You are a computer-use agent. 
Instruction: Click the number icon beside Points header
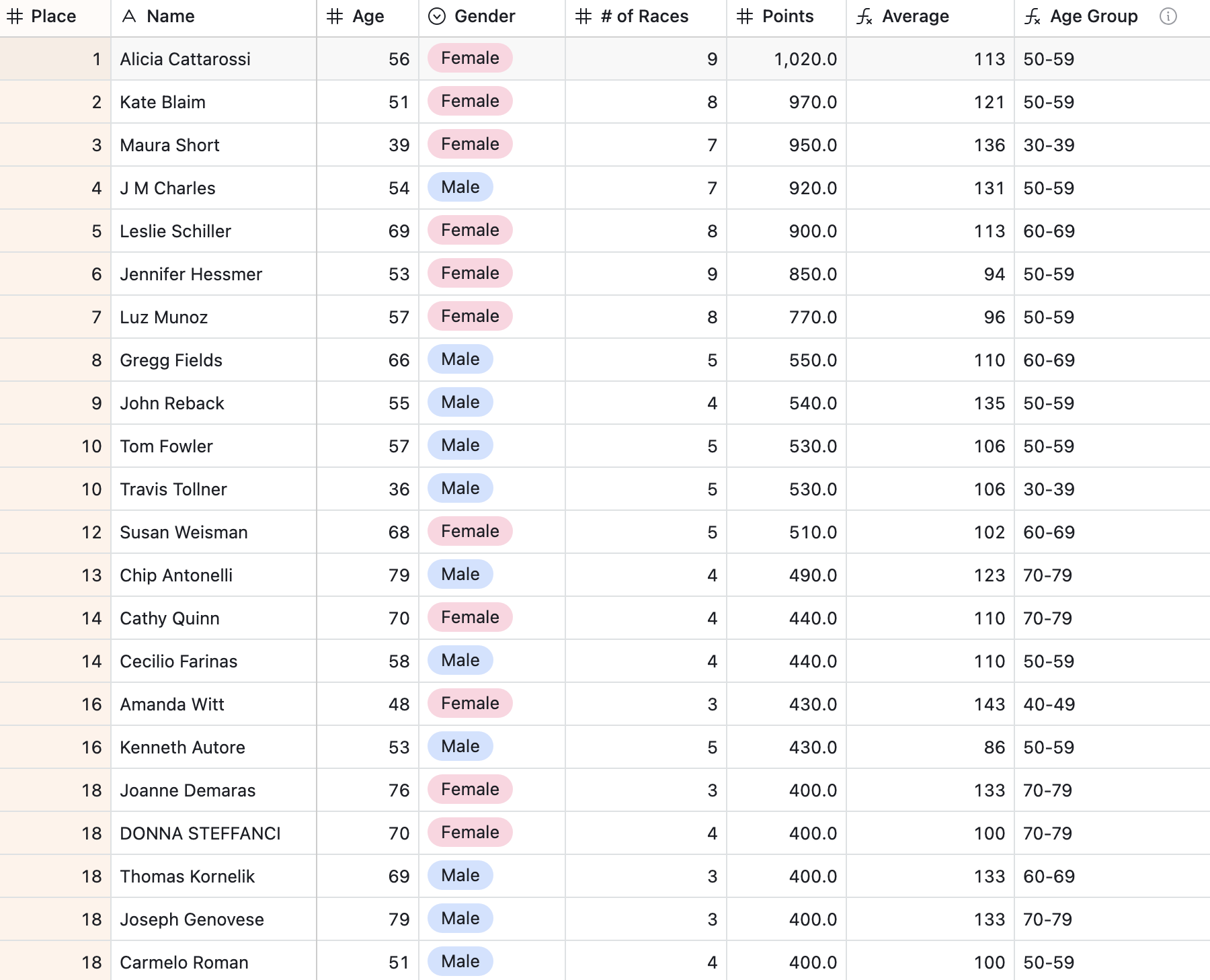[745, 16]
